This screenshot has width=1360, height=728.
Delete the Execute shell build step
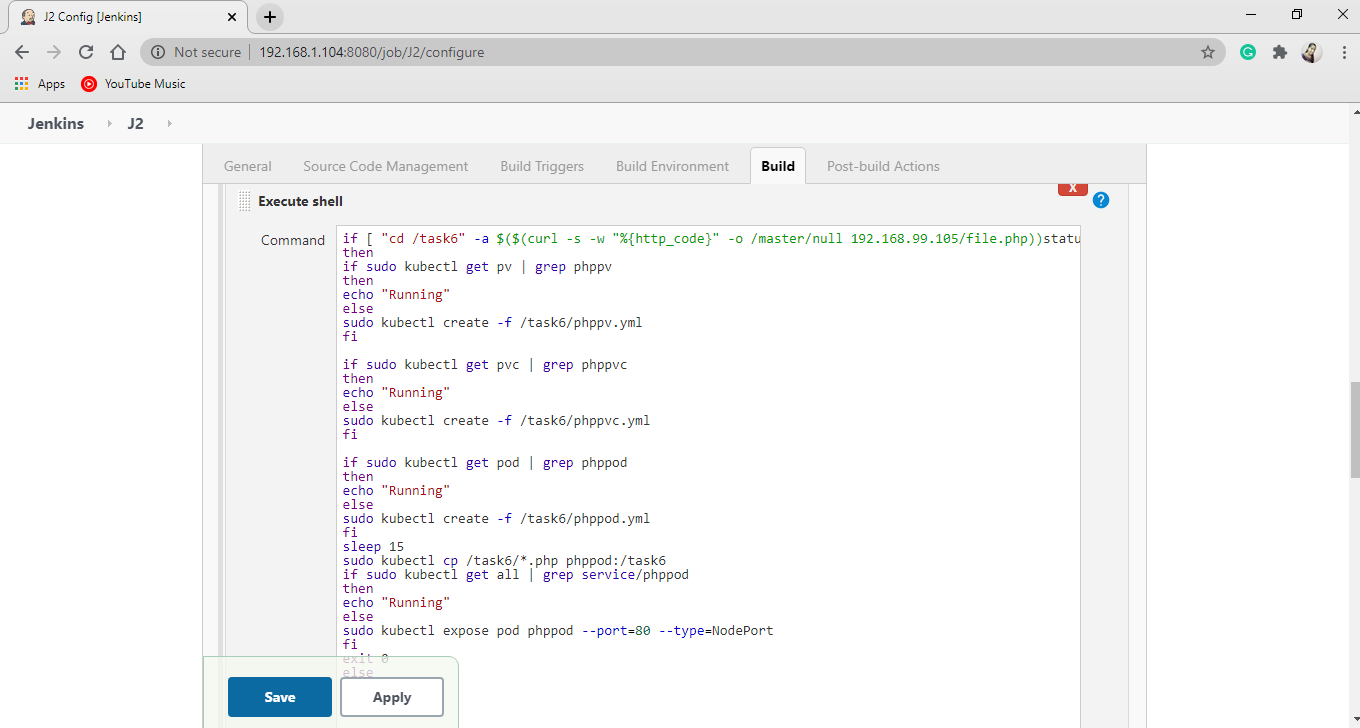(x=1072, y=187)
